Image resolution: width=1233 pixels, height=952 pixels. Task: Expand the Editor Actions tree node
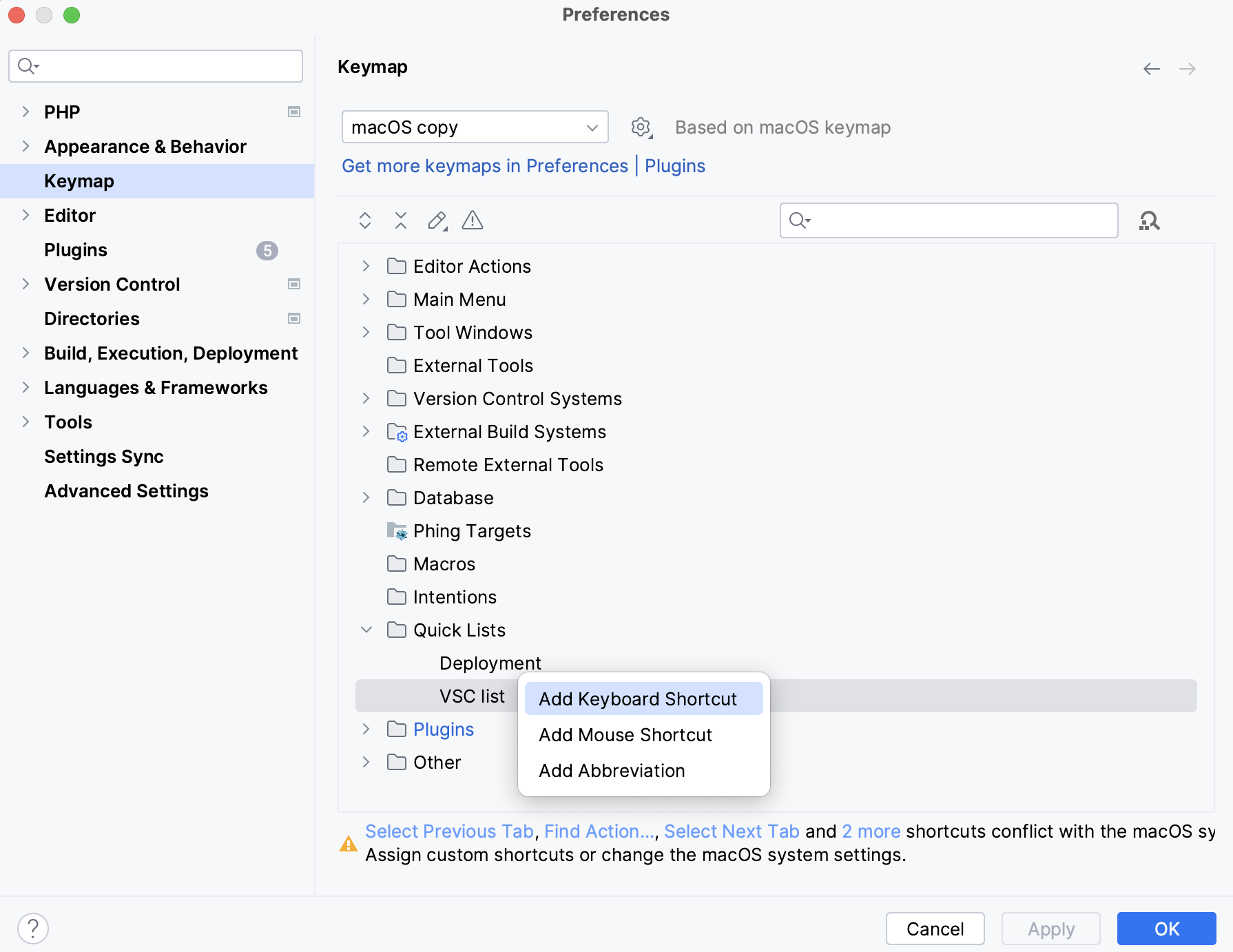point(365,266)
